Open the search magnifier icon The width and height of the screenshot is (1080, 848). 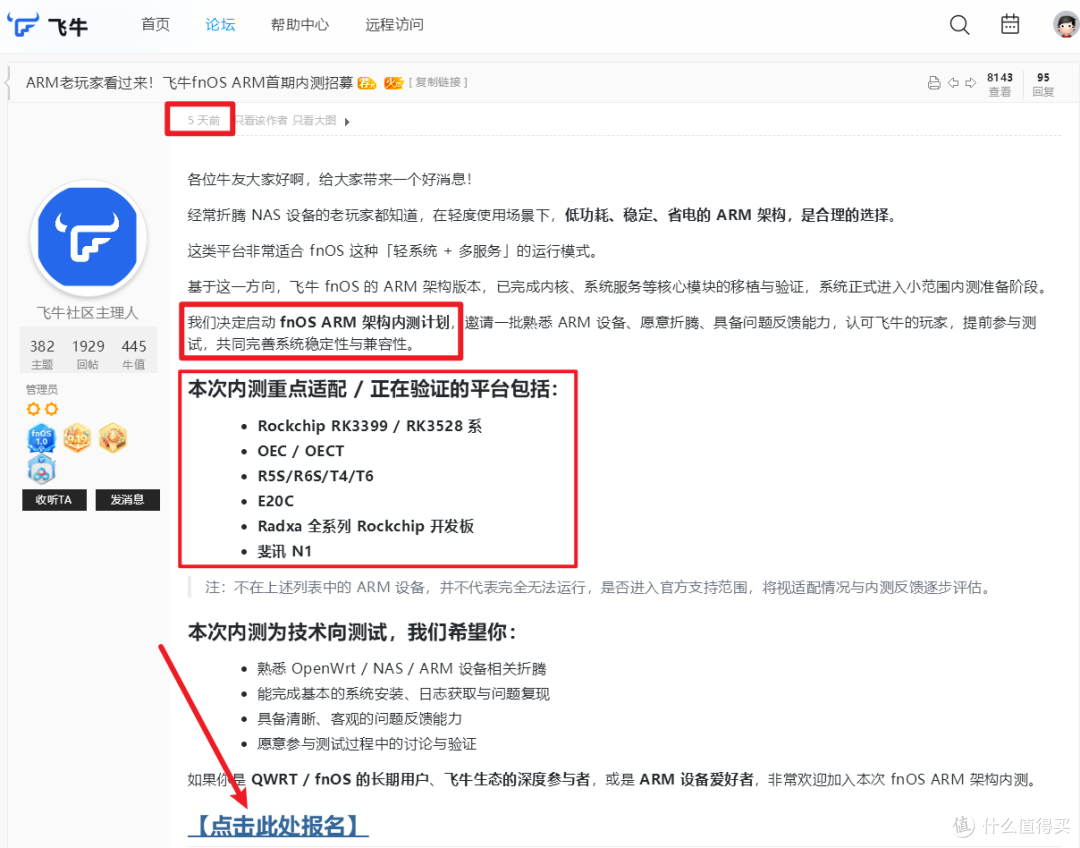pos(959,25)
